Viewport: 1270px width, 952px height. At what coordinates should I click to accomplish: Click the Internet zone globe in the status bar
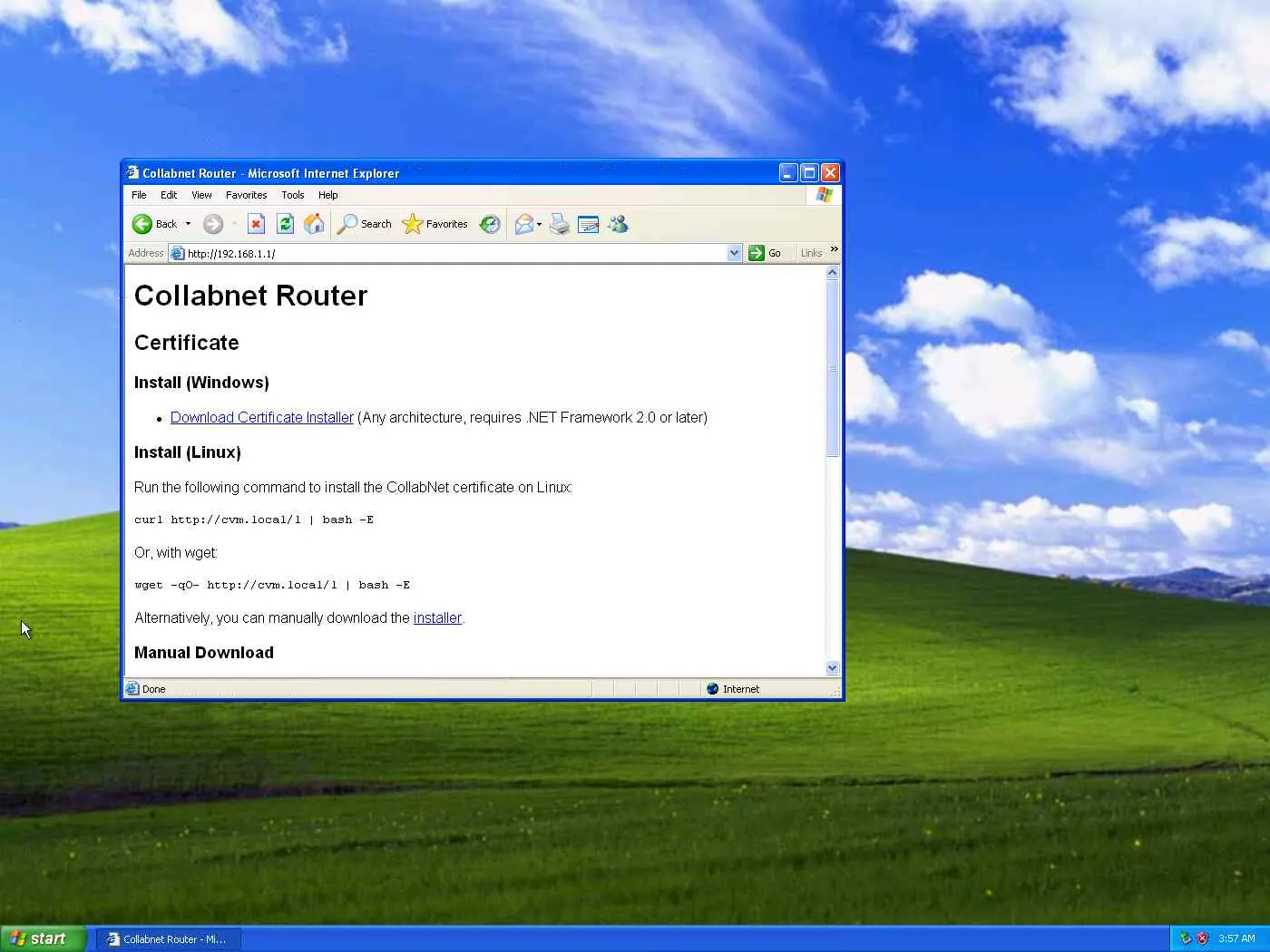point(712,689)
